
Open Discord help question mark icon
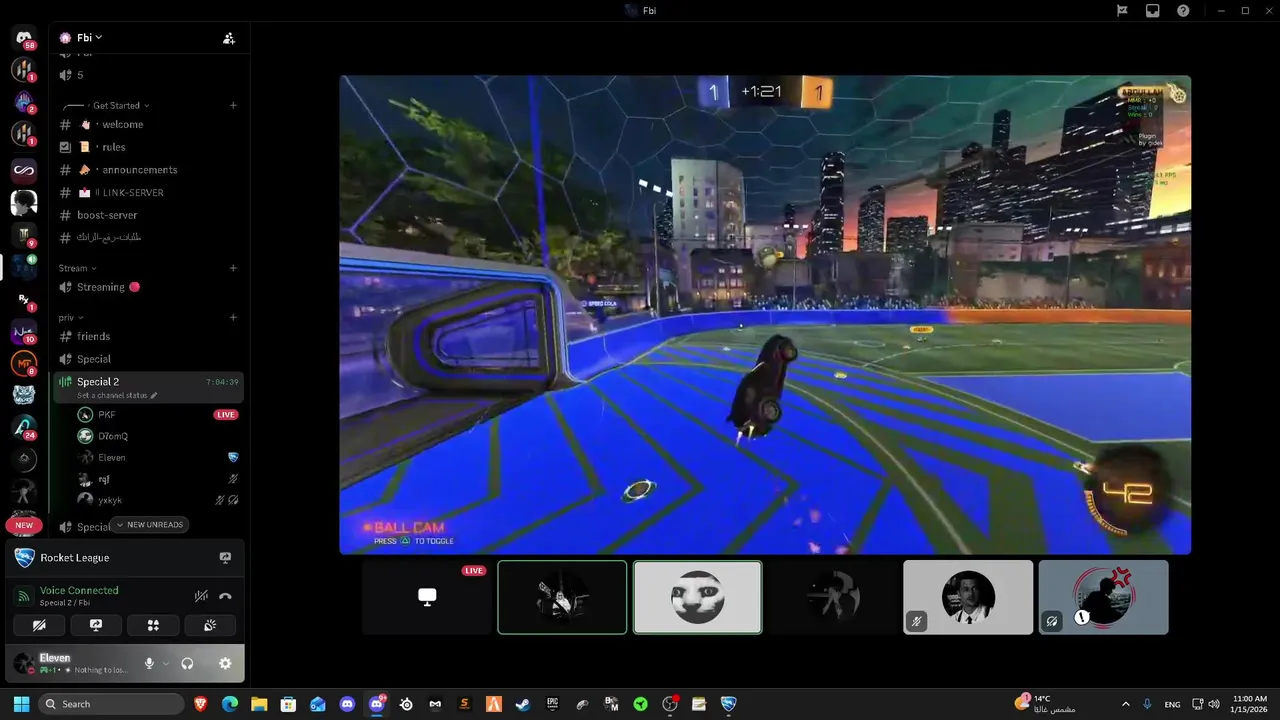[1183, 10]
